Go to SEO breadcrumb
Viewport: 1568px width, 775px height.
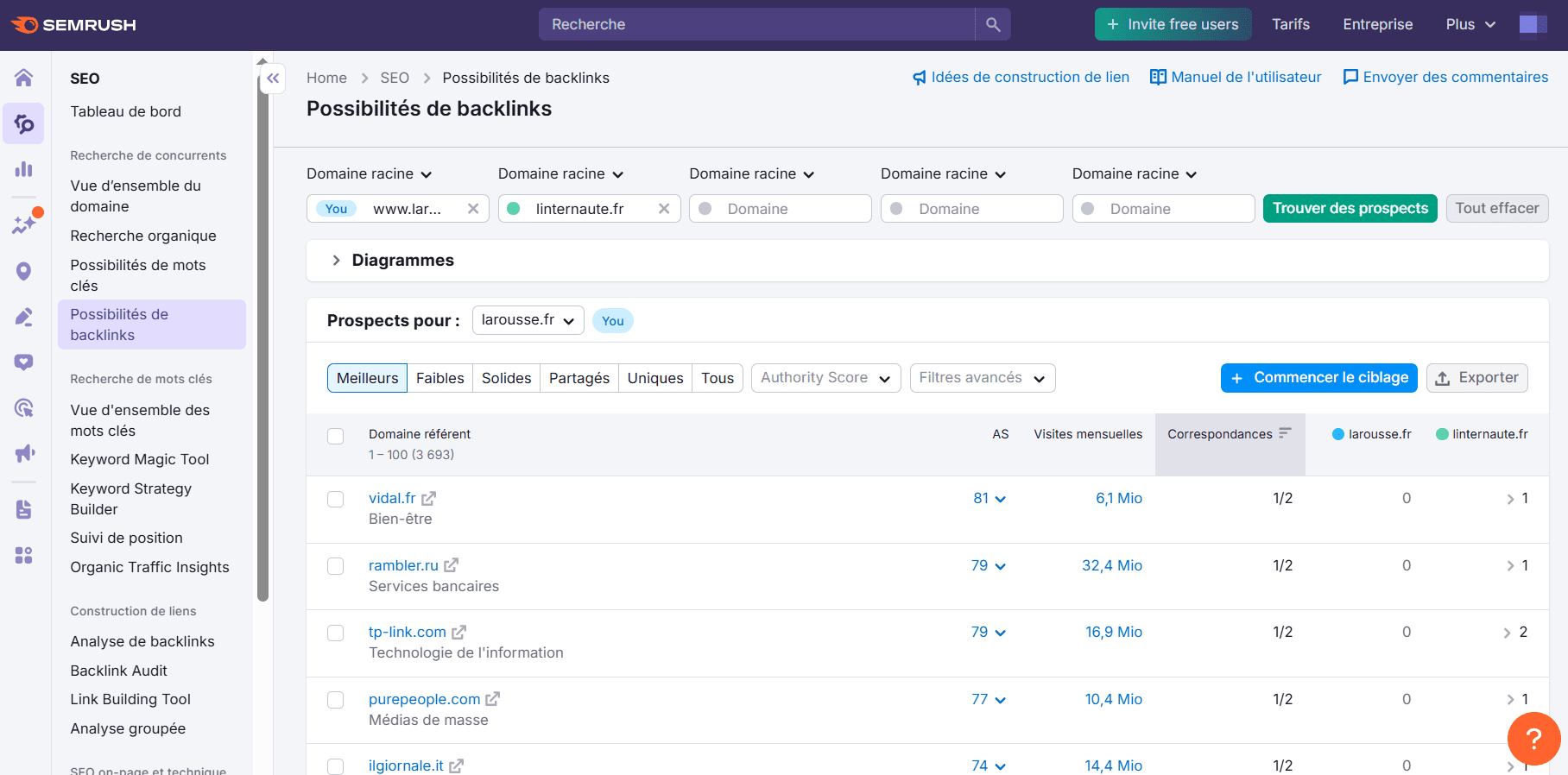[x=395, y=78]
